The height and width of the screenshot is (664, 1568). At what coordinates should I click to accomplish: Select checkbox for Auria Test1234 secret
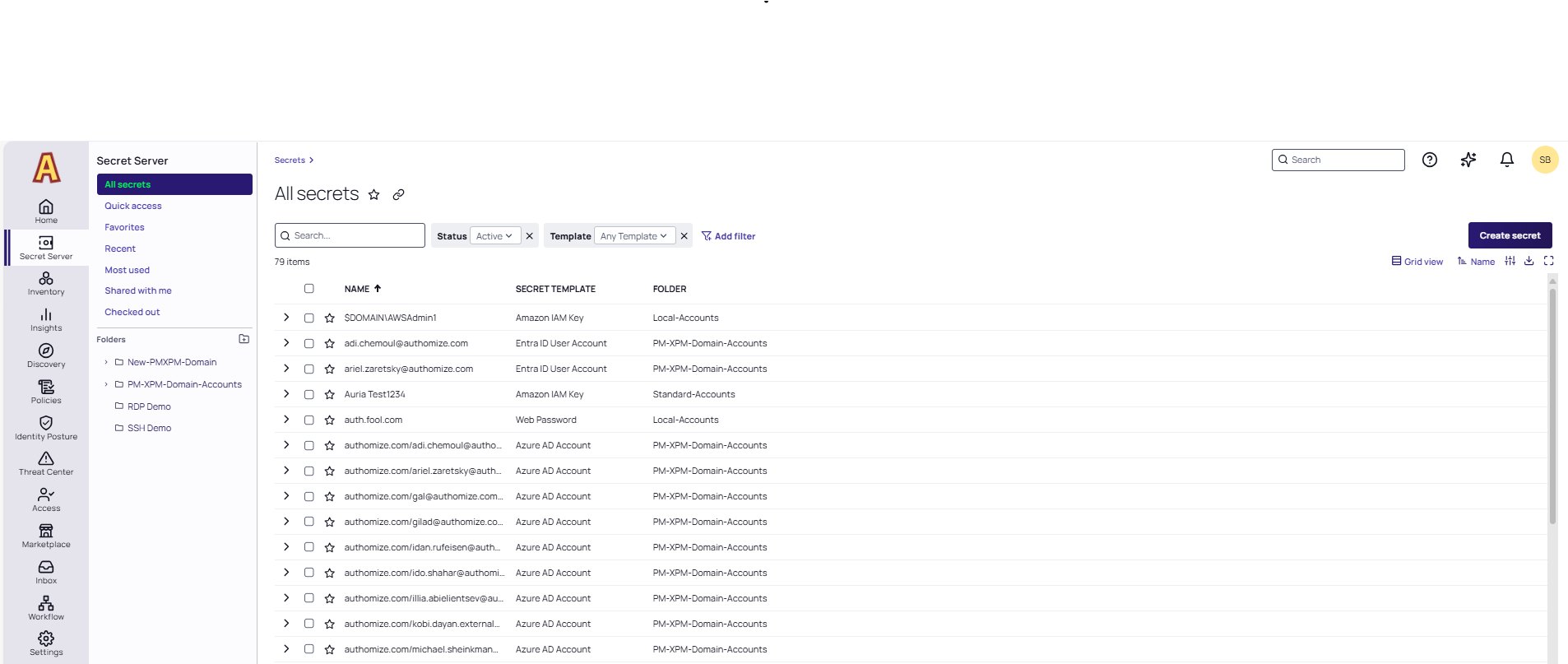coord(309,395)
